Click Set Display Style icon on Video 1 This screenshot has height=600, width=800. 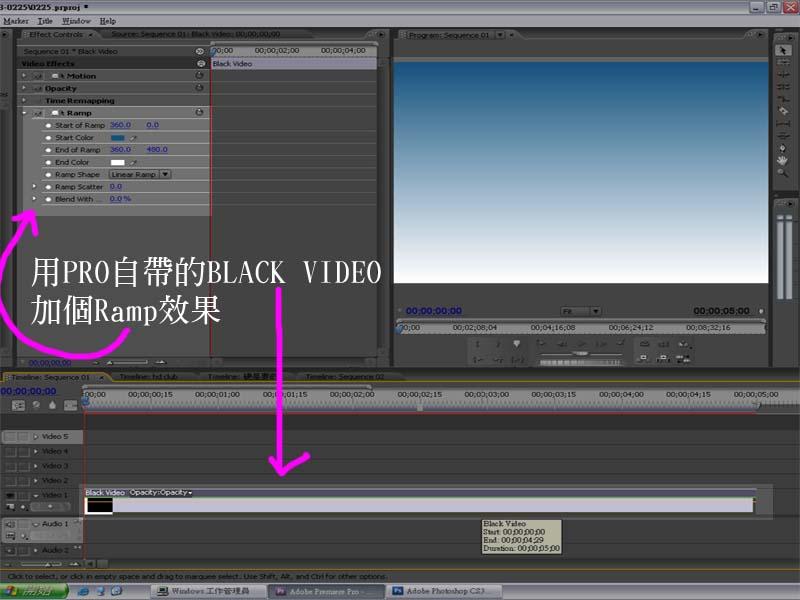[10, 507]
